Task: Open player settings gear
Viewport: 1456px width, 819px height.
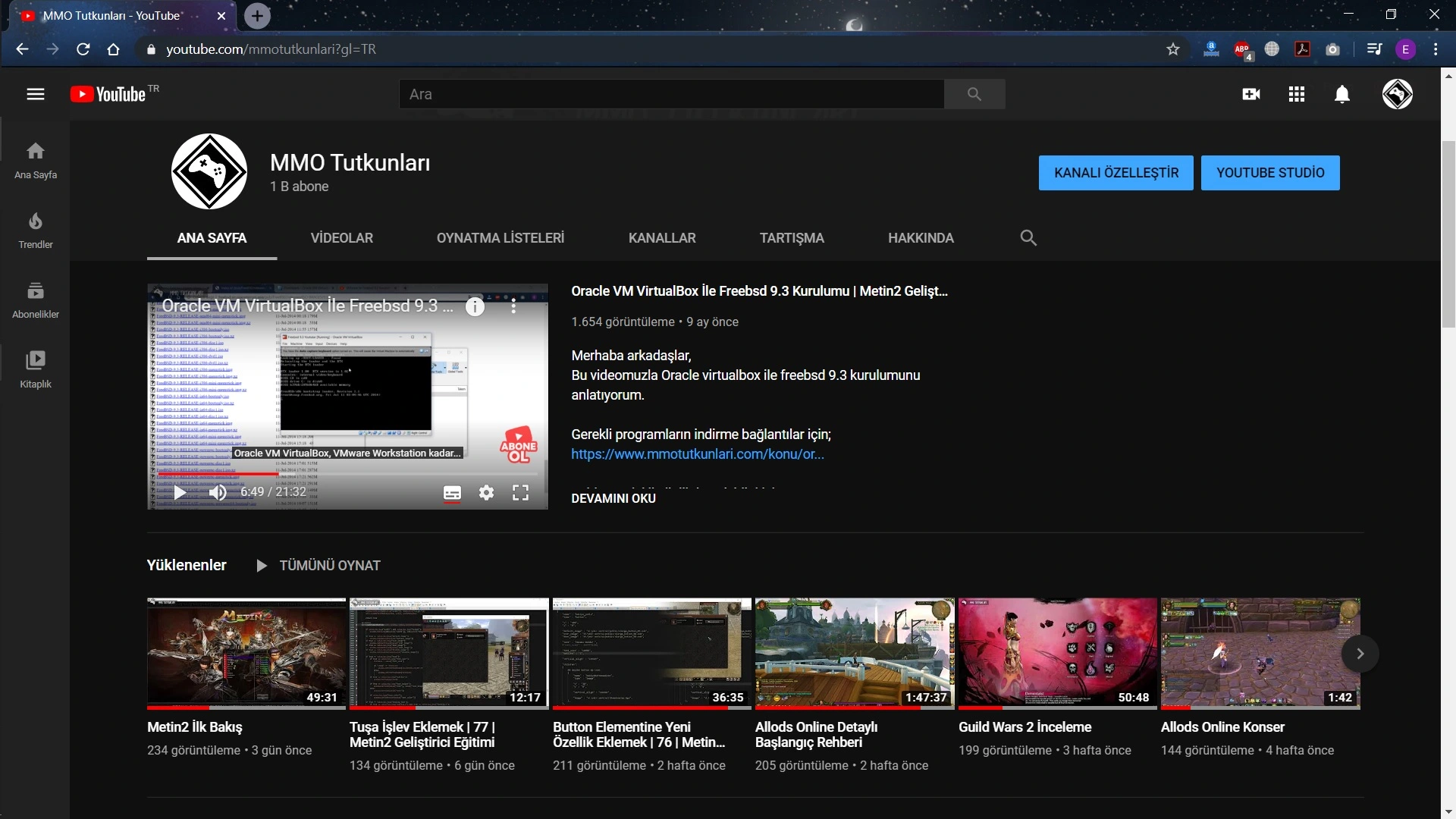Action: (x=486, y=493)
